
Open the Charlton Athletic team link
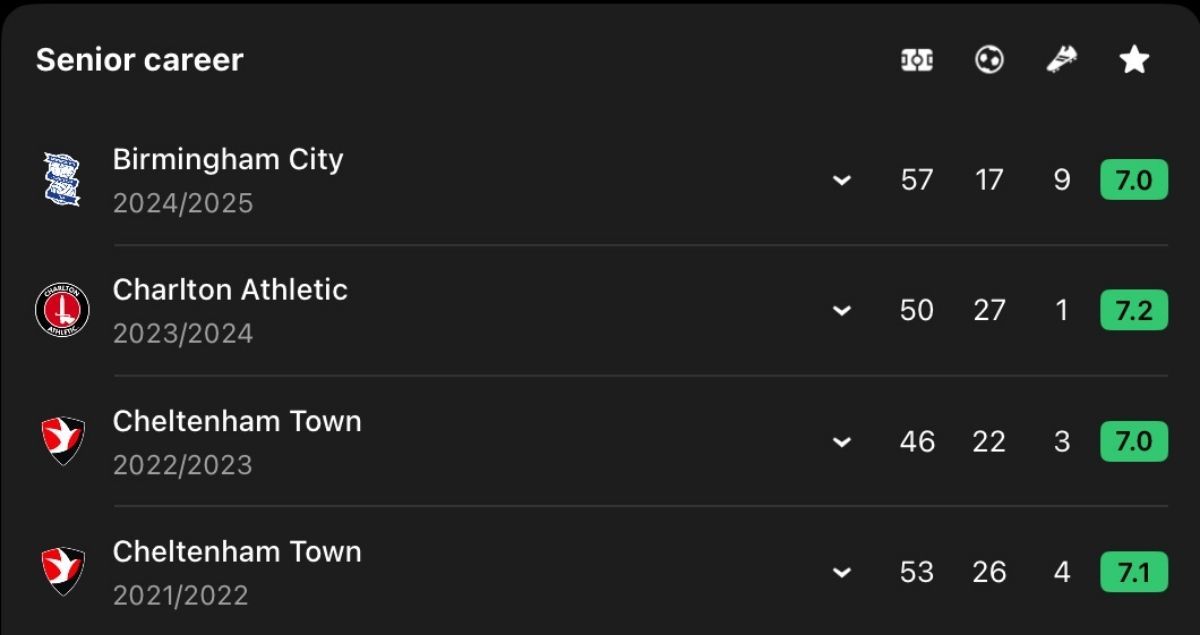(x=230, y=290)
